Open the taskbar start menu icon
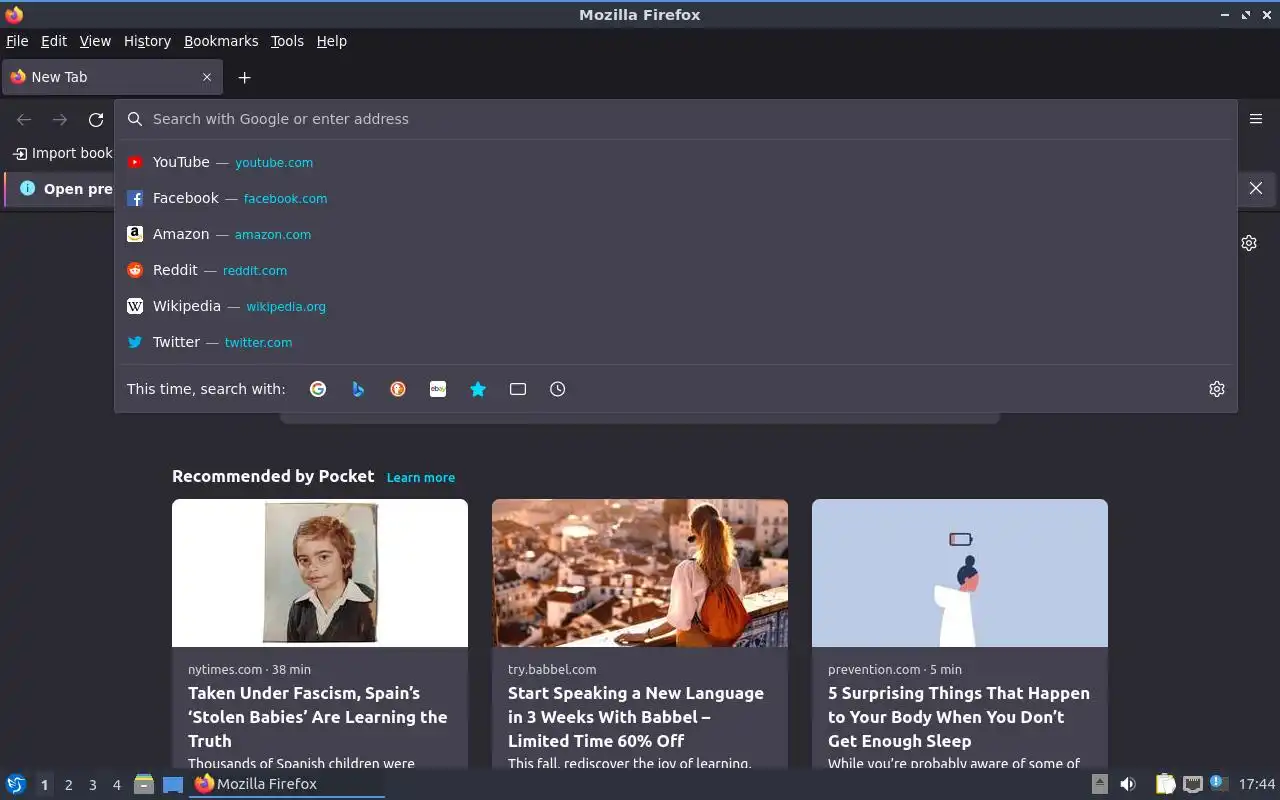The image size is (1280, 800). pos(16,784)
